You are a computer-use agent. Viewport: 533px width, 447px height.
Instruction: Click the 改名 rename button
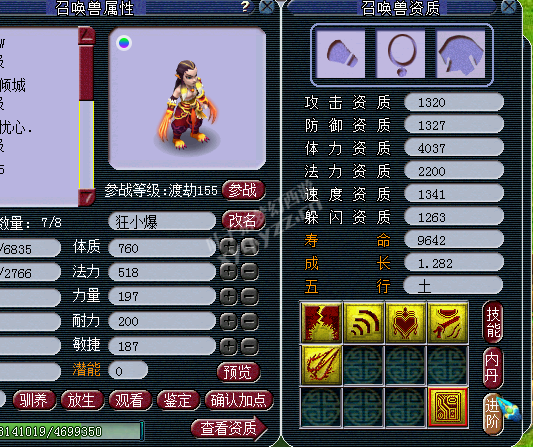coord(243,221)
